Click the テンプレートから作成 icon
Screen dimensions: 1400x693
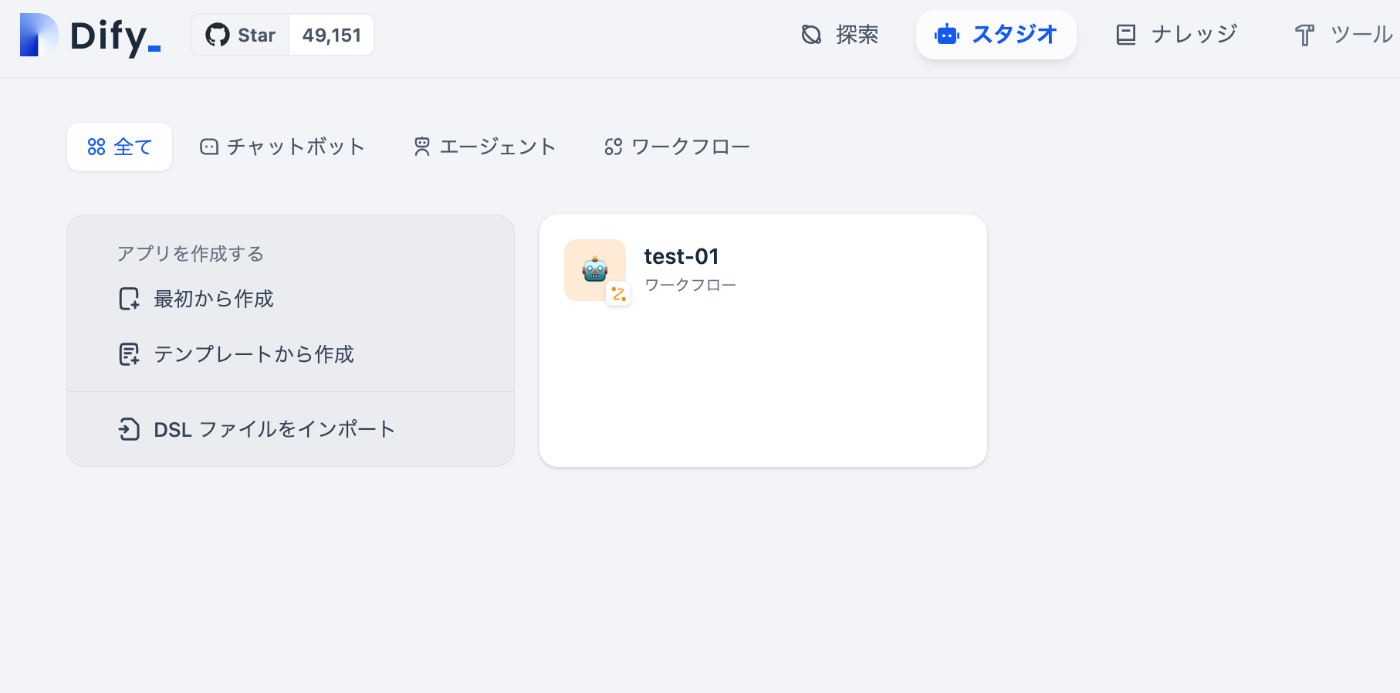129,354
